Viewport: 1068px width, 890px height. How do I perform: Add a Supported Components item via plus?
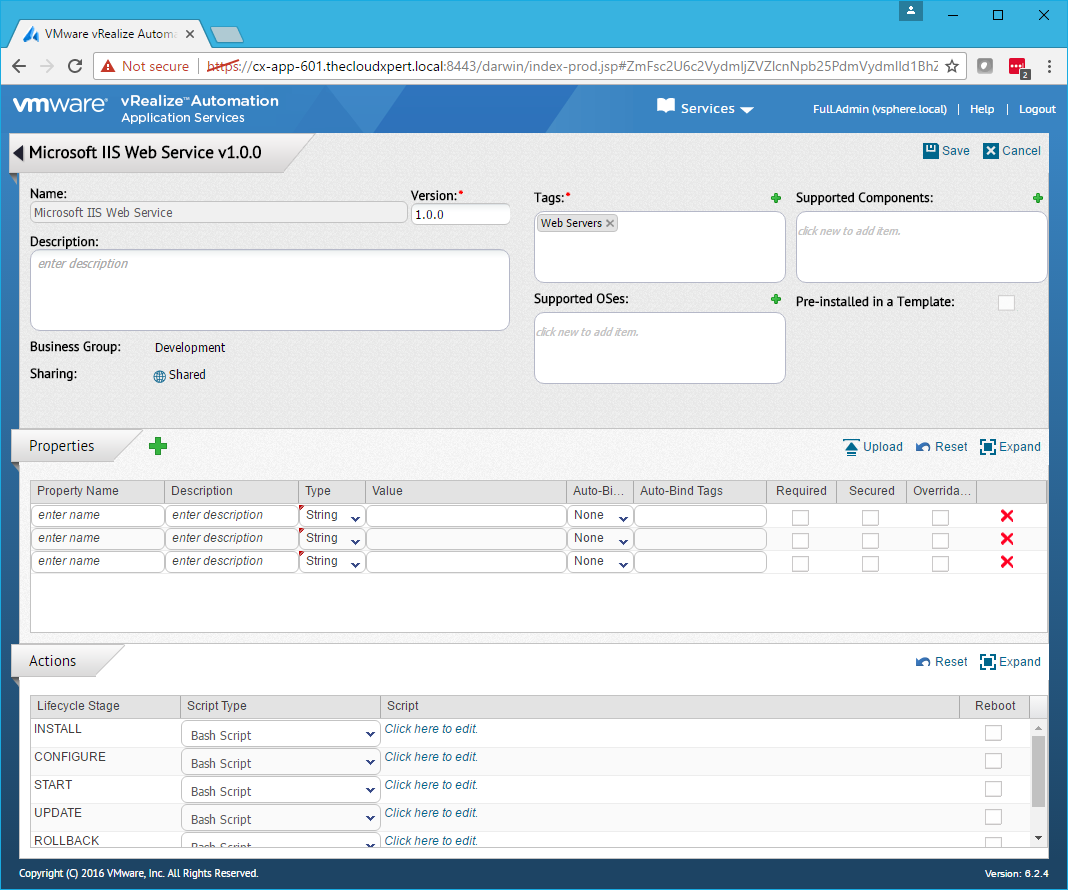[1038, 198]
